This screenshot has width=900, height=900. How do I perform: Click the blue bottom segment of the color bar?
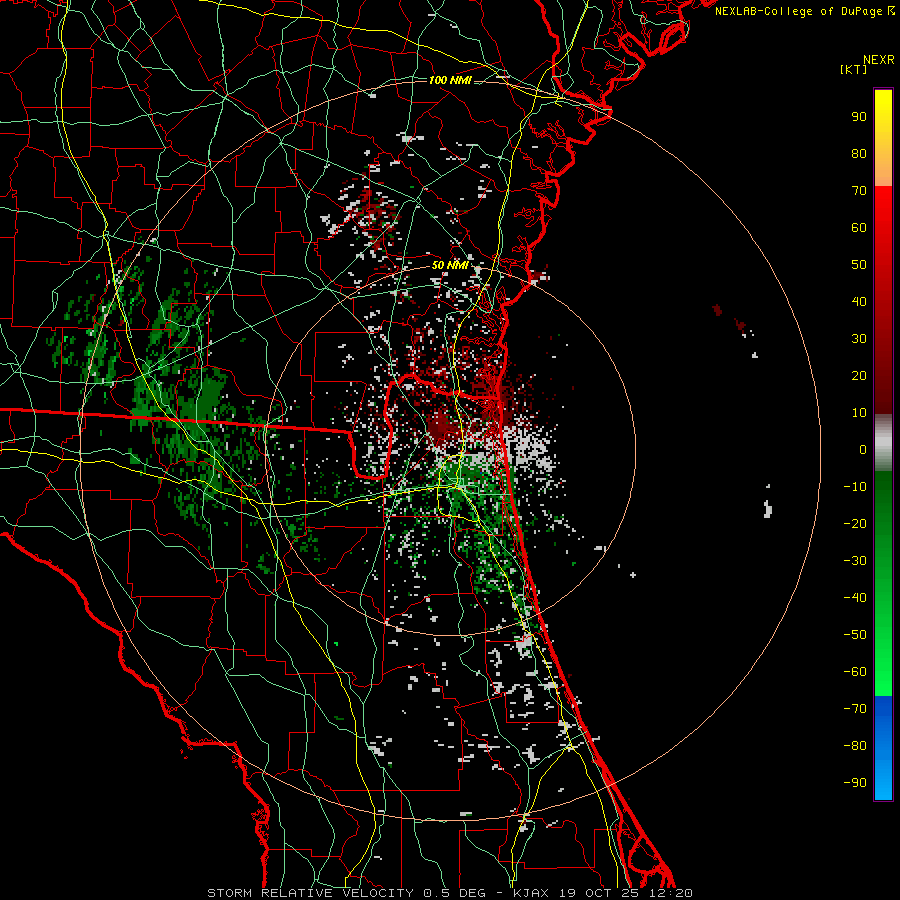pos(883,748)
